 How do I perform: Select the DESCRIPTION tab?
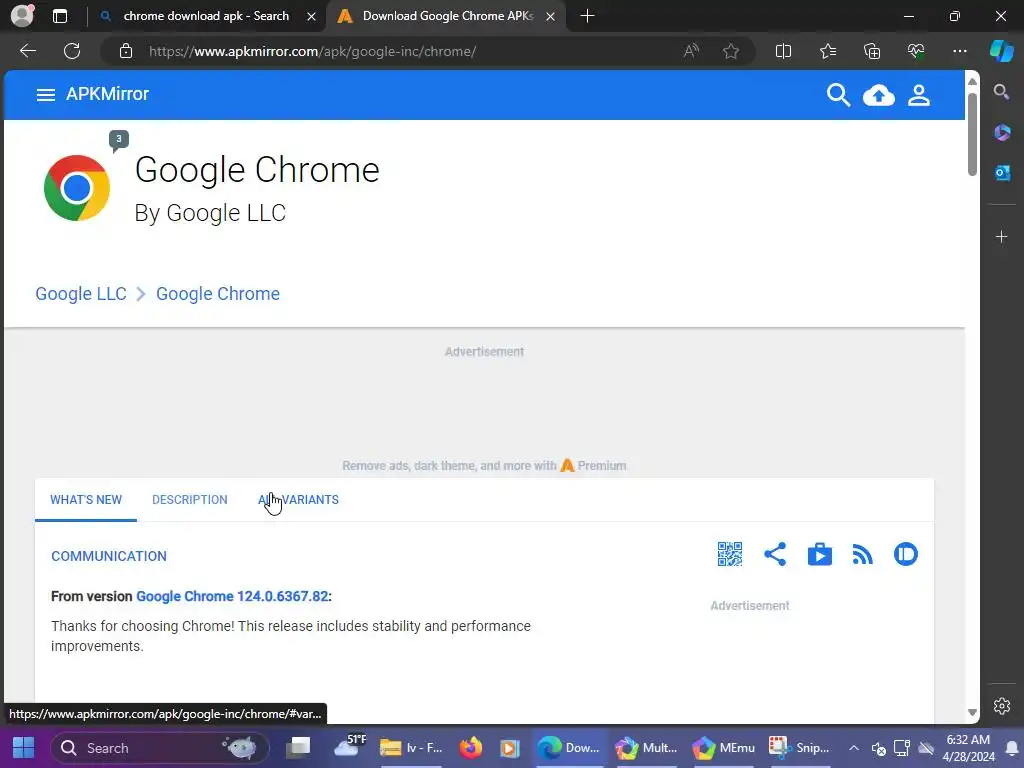189,500
